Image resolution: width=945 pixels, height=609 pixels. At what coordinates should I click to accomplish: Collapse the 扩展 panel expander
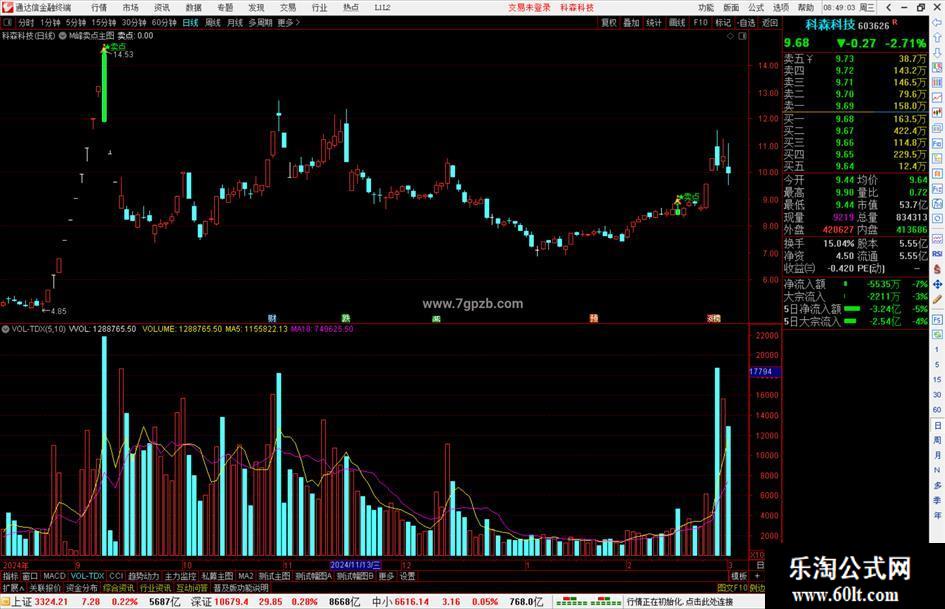[13, 588]
